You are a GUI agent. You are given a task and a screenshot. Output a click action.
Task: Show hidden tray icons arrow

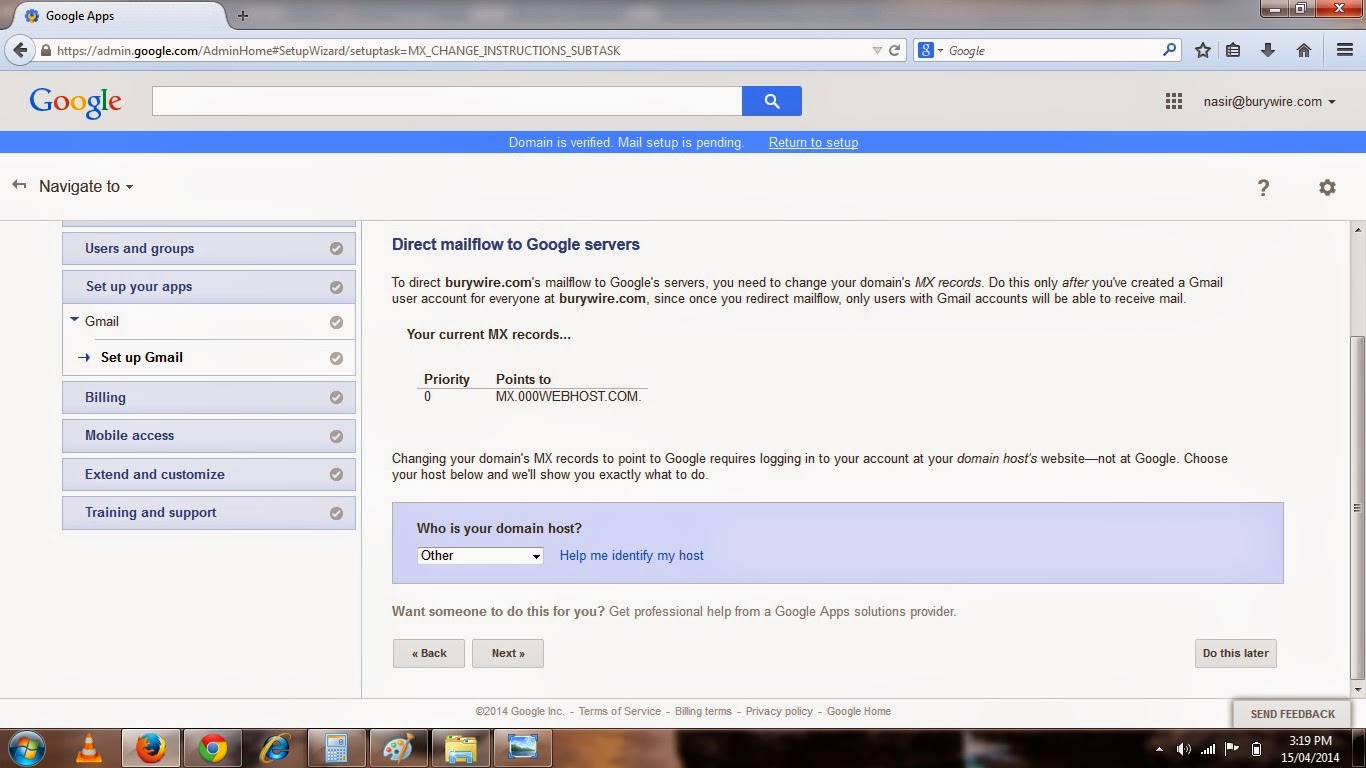coord(1159,749)
